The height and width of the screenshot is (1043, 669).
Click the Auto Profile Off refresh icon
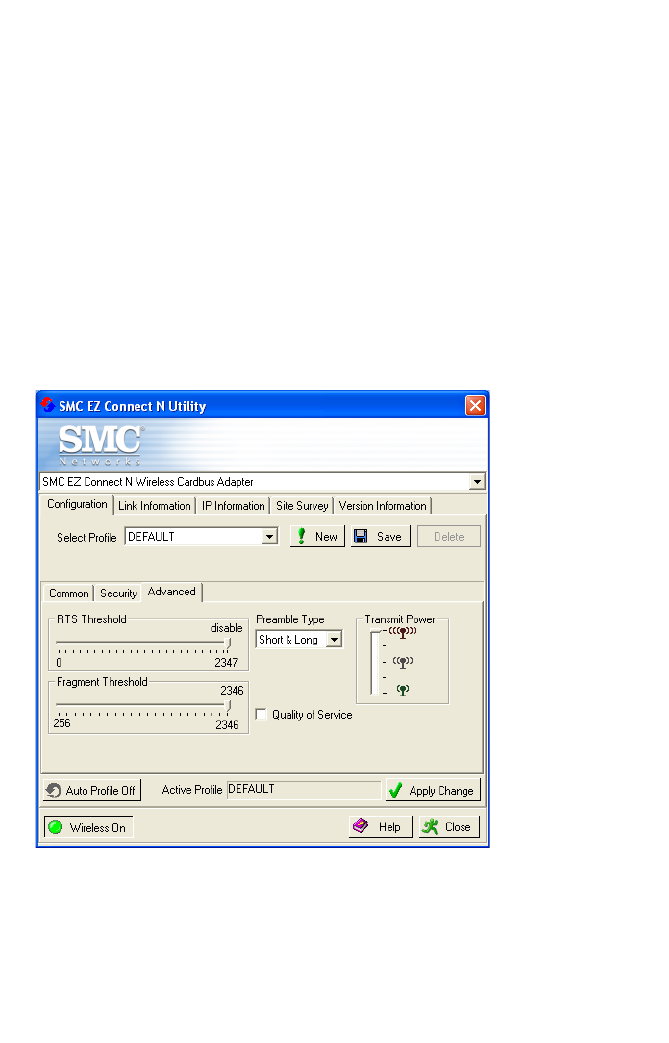(x=53, y=790)
